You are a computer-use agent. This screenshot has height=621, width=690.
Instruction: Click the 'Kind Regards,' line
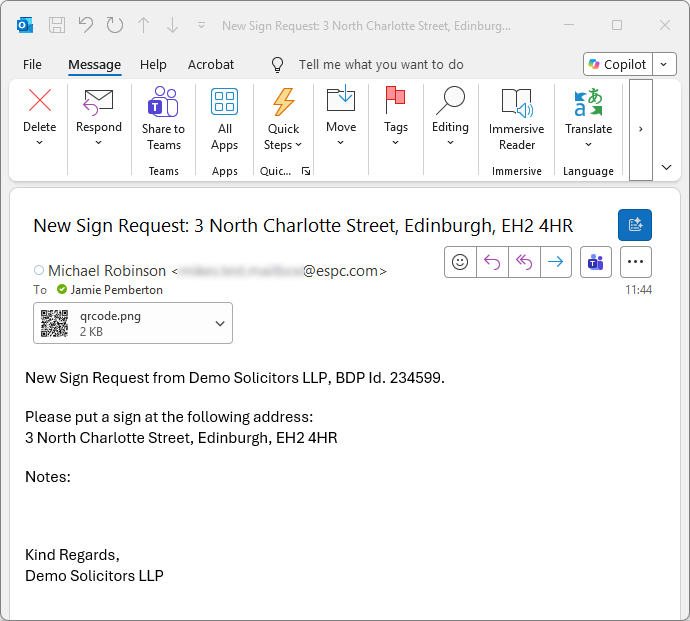72,555
